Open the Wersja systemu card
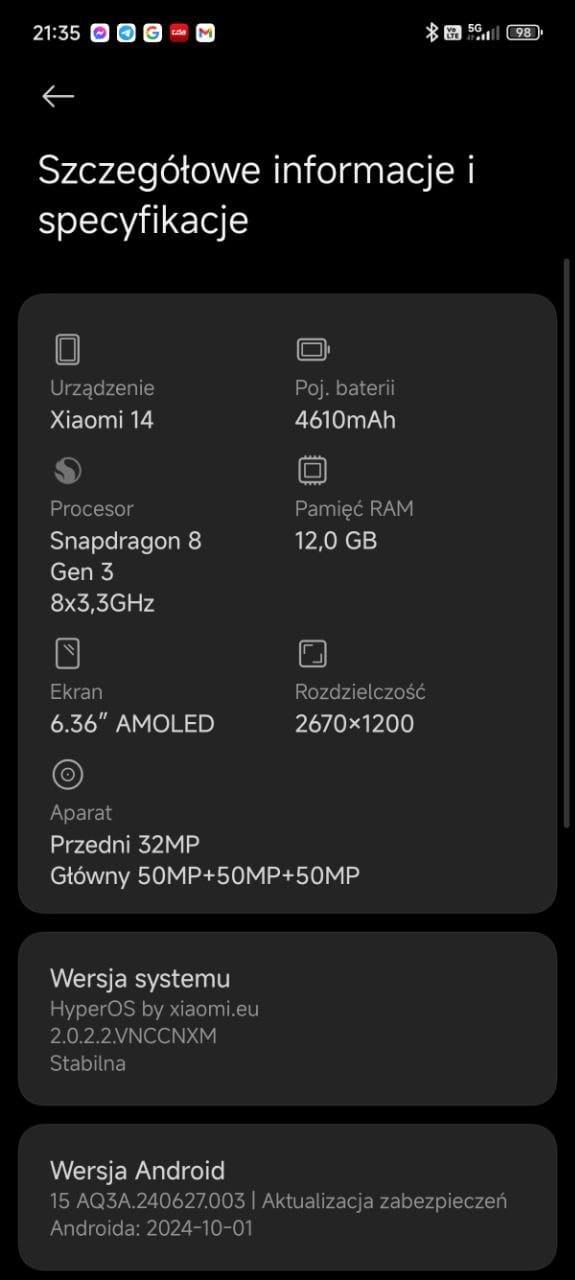Image resolution: width=575 pixels, height=1280 pixels. tap(287, 1018)
